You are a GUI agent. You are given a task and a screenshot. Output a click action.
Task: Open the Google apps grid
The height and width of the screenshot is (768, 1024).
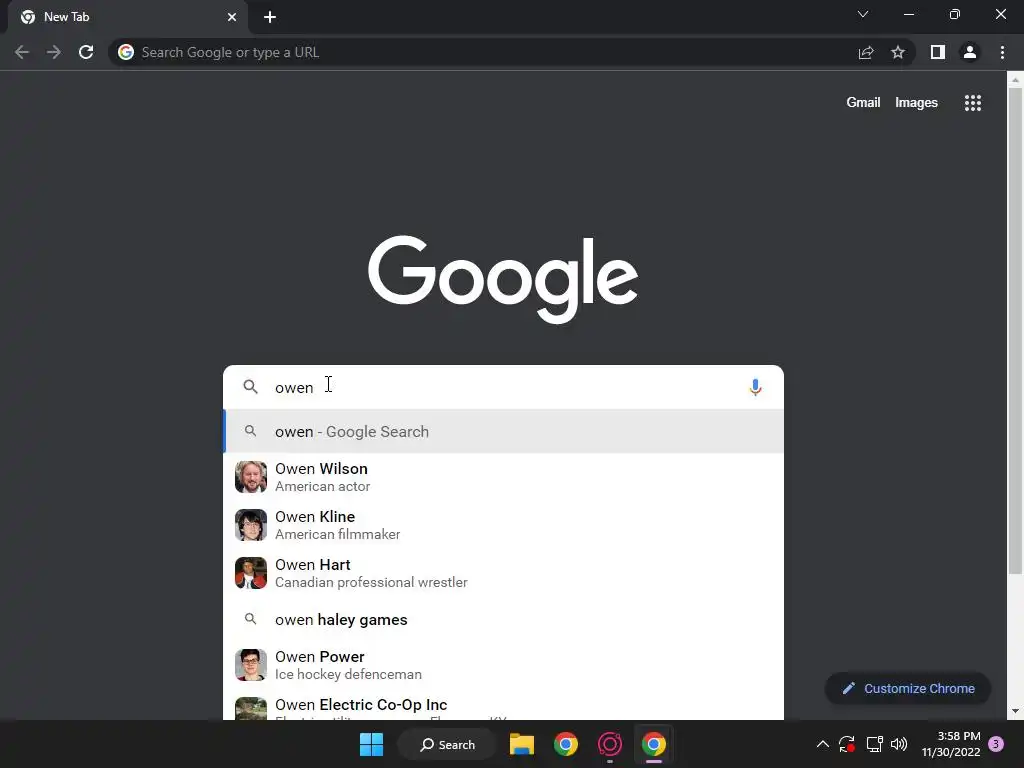tap(973, 103)
